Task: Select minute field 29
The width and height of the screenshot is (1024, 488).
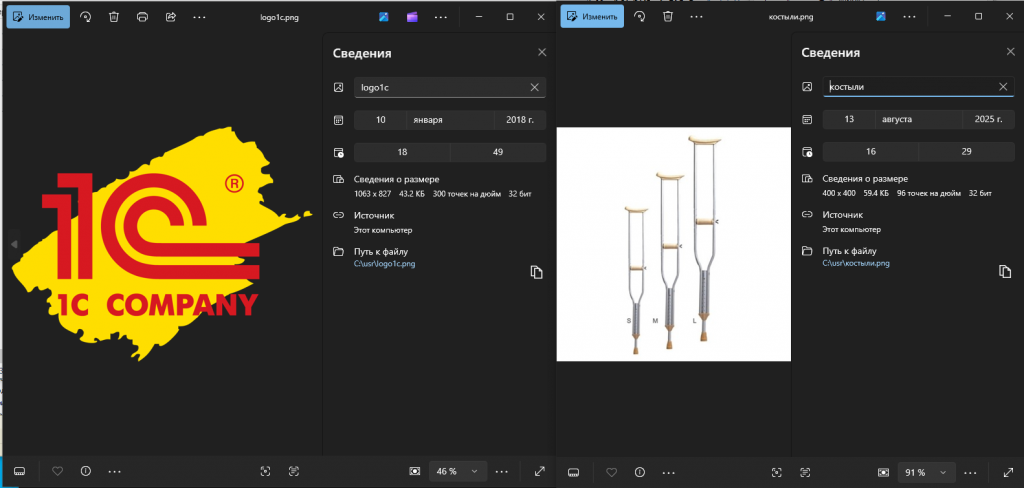Action: point(967,152)
